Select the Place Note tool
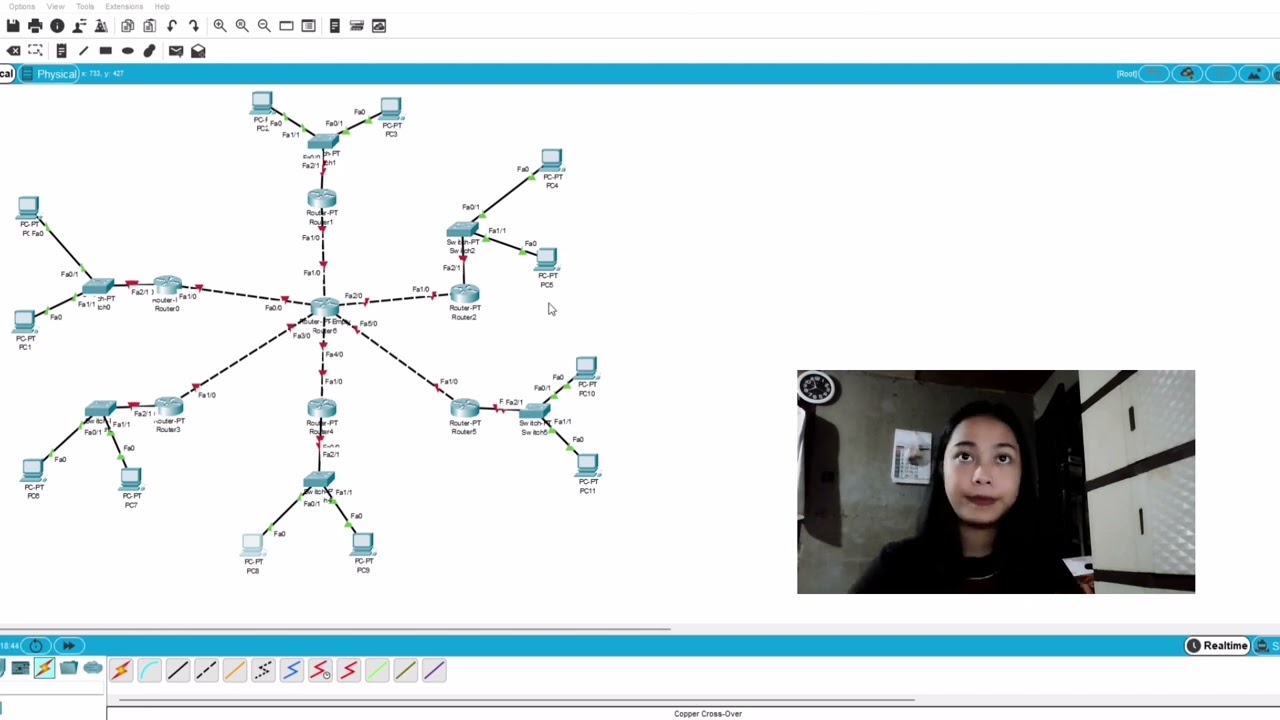Screen dimensions: 1280x720 tap(61, 51)
